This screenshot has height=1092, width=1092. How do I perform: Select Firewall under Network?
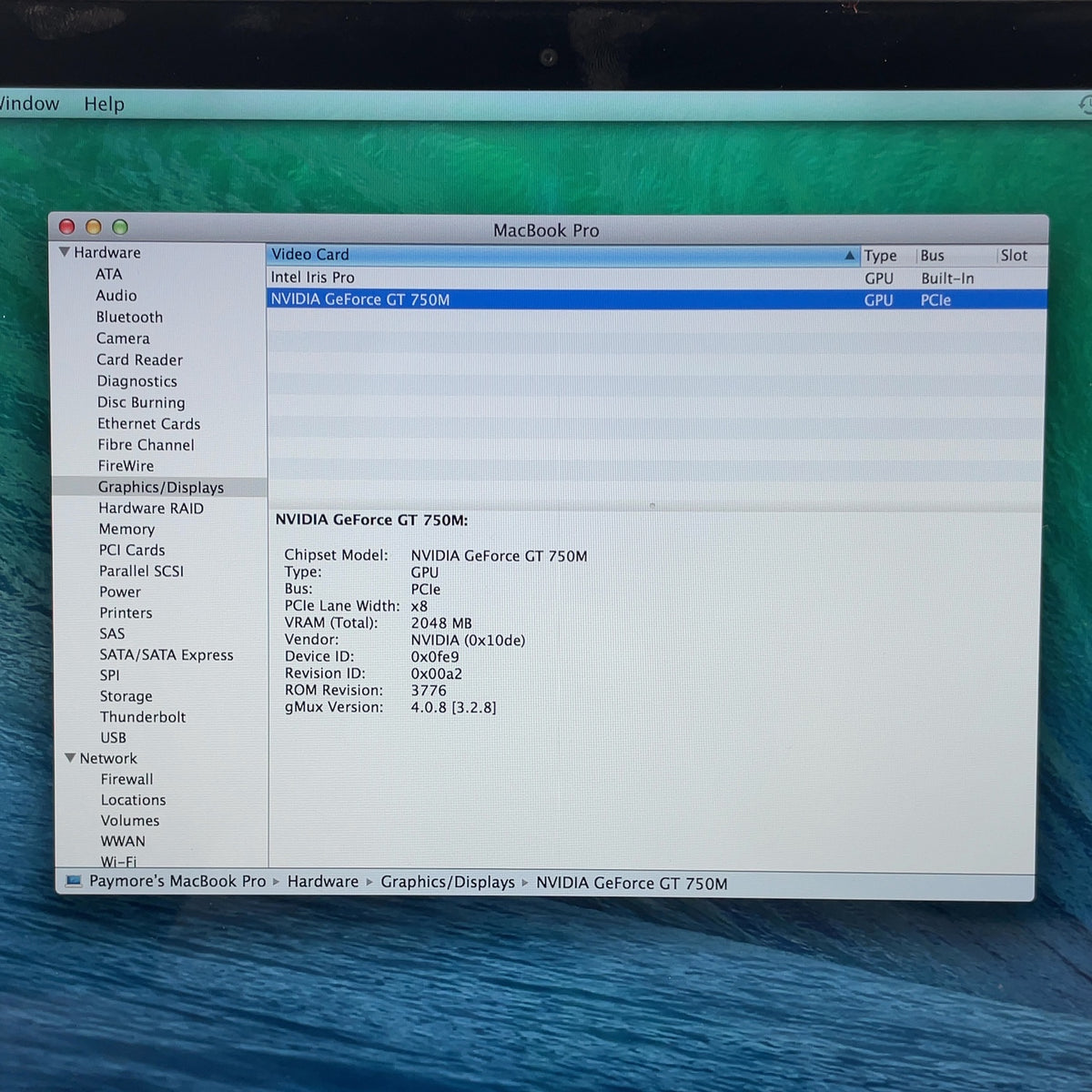(126, 779)
